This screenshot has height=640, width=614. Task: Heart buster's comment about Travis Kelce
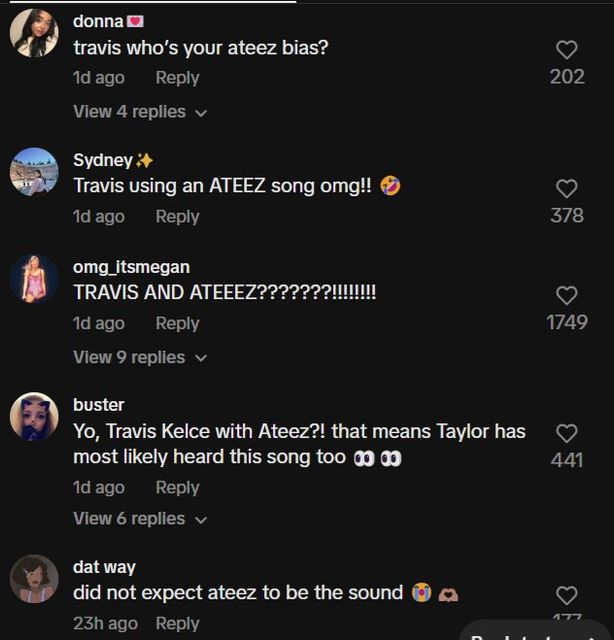pos(567,433)
